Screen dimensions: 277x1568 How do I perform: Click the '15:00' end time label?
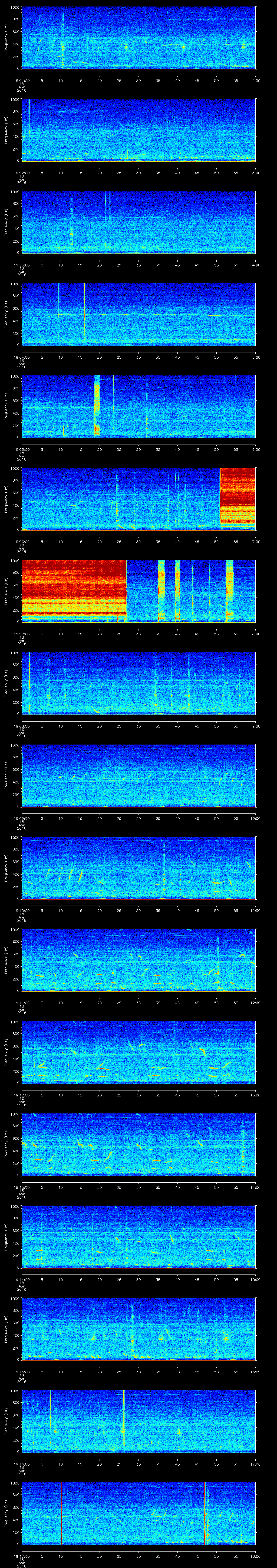[x=255, y=1279]
